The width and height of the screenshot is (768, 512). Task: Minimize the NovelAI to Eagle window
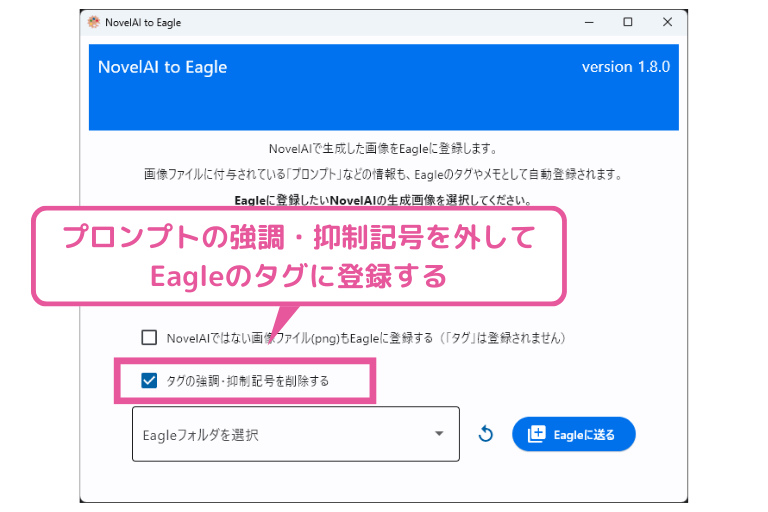pos(589,22)
